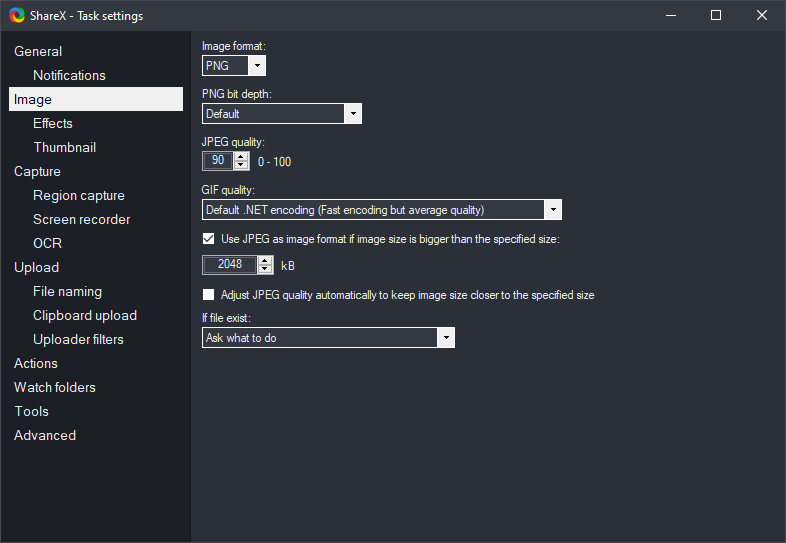This screenshot has height=543, width=786.
Task: Decrease the kB size limit with down arrow
Action: tap(264, 269)
